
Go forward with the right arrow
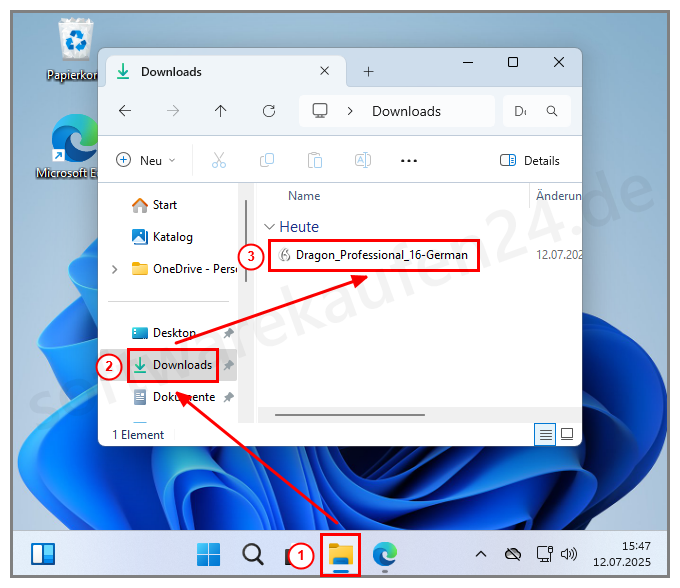coord(173,111)
